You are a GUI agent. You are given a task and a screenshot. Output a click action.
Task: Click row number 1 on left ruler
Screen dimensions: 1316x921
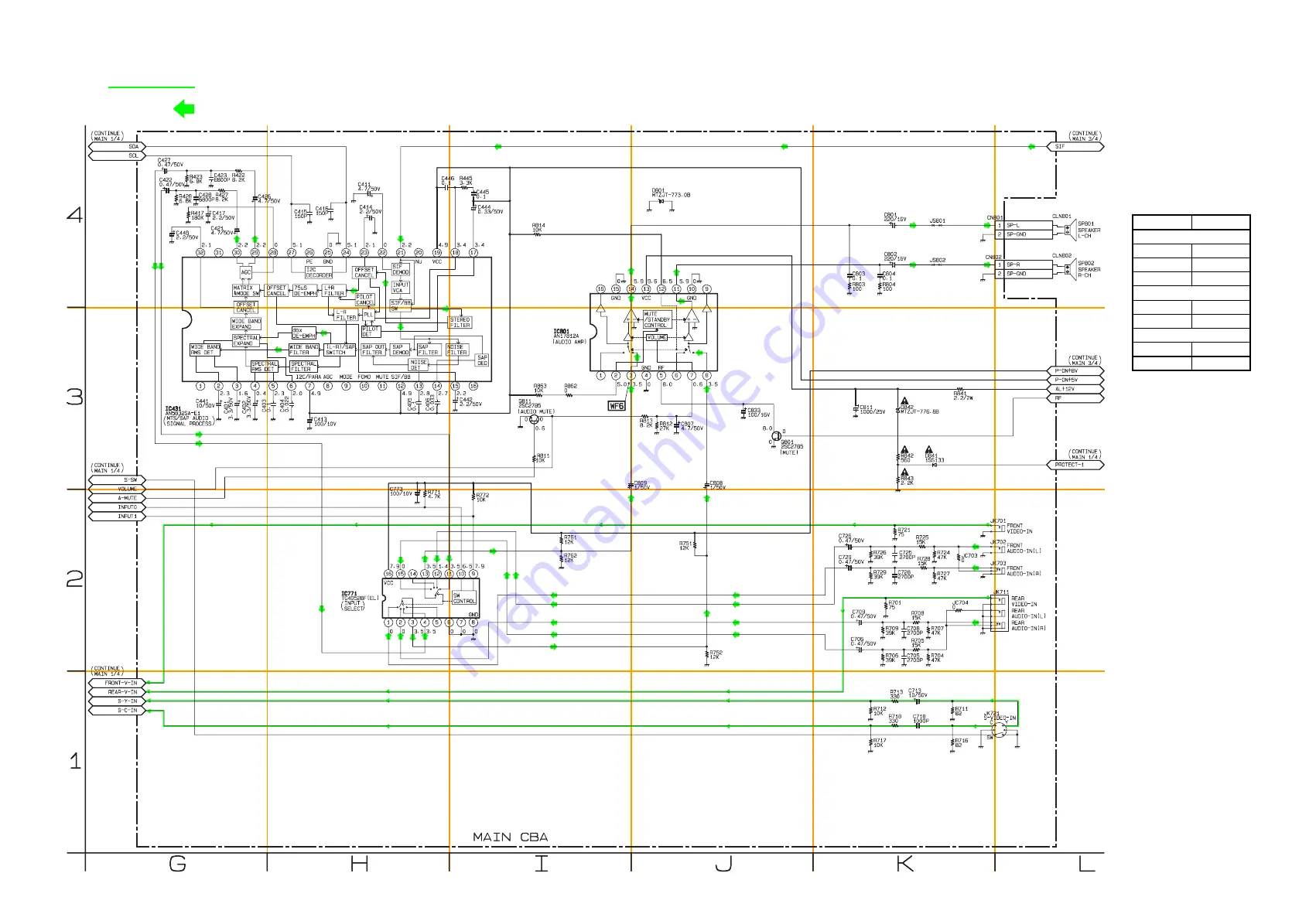(x=75, y=761)
